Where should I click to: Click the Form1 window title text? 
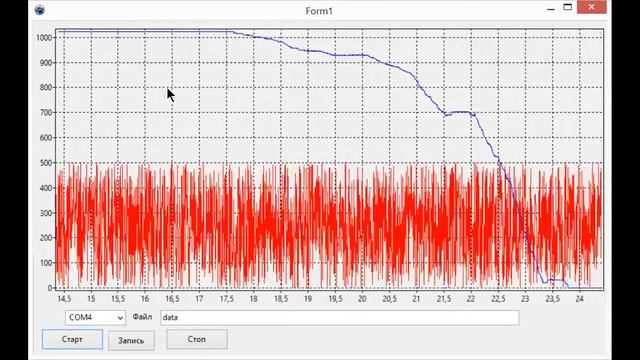point(319,11)
